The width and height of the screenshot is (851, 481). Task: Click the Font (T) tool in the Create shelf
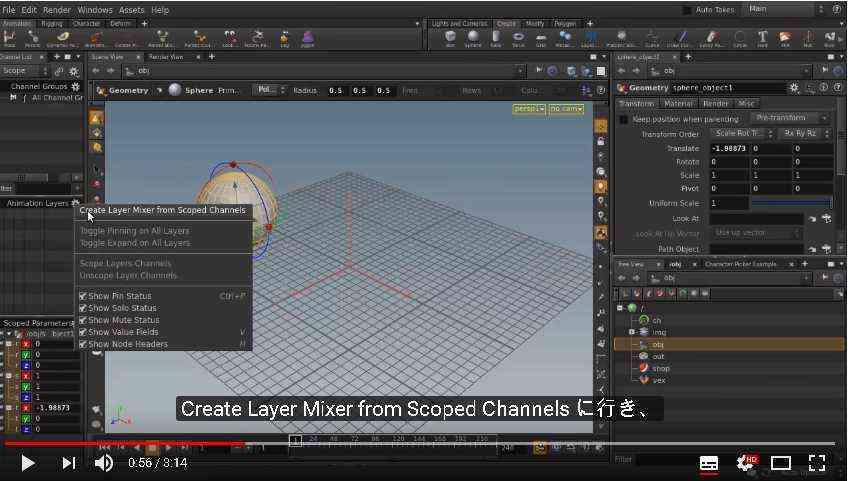pos(763,37)
